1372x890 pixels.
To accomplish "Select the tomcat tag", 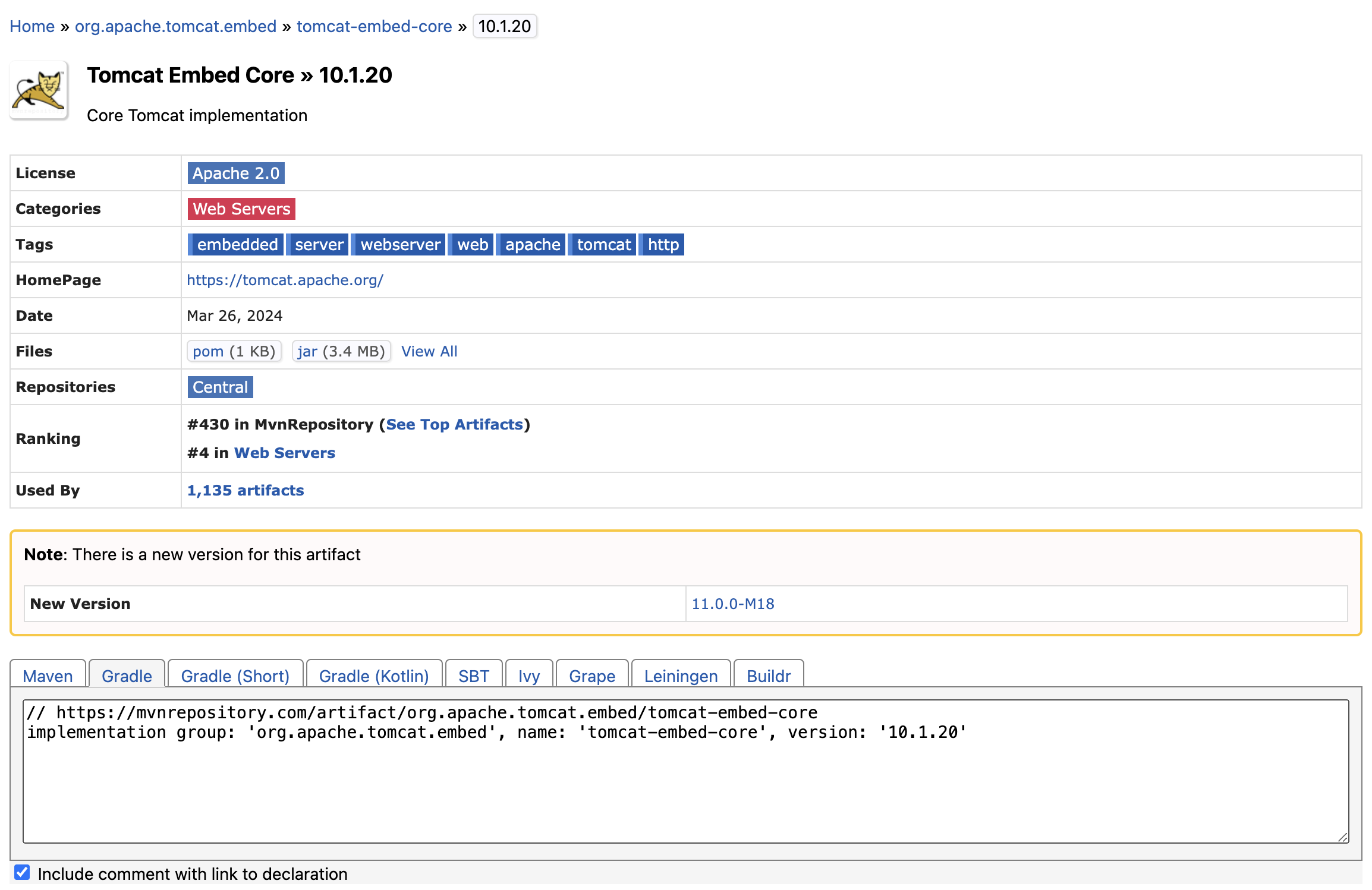I will point(602,244).
